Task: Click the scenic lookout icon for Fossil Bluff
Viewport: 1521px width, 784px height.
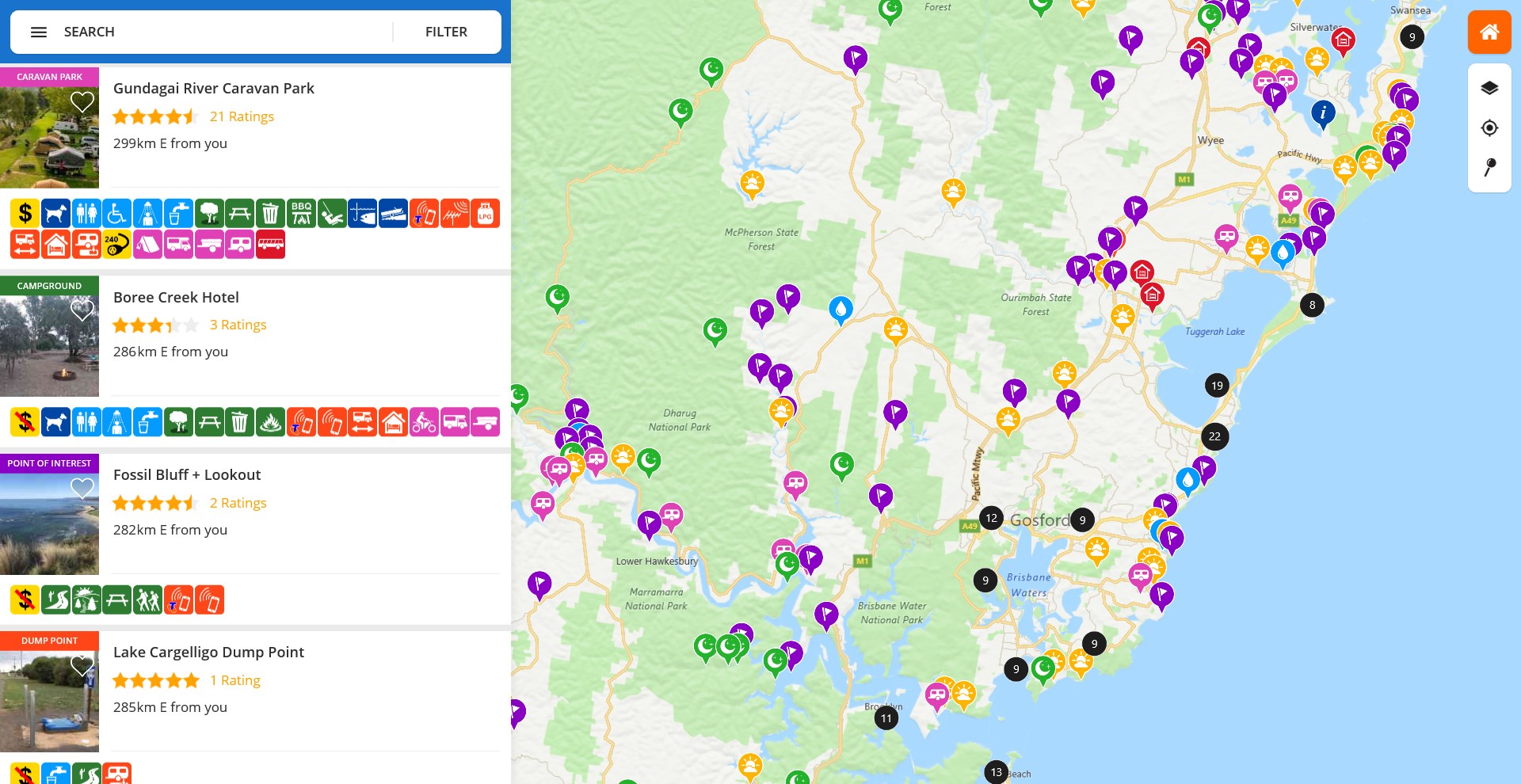Action: coord(86,600)
